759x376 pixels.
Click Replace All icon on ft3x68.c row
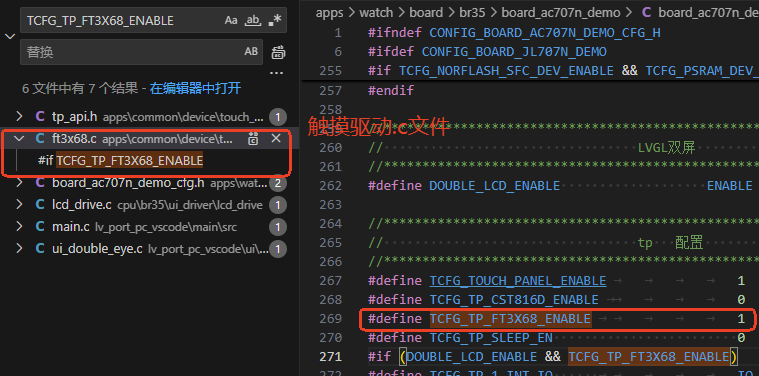[253, 139]
